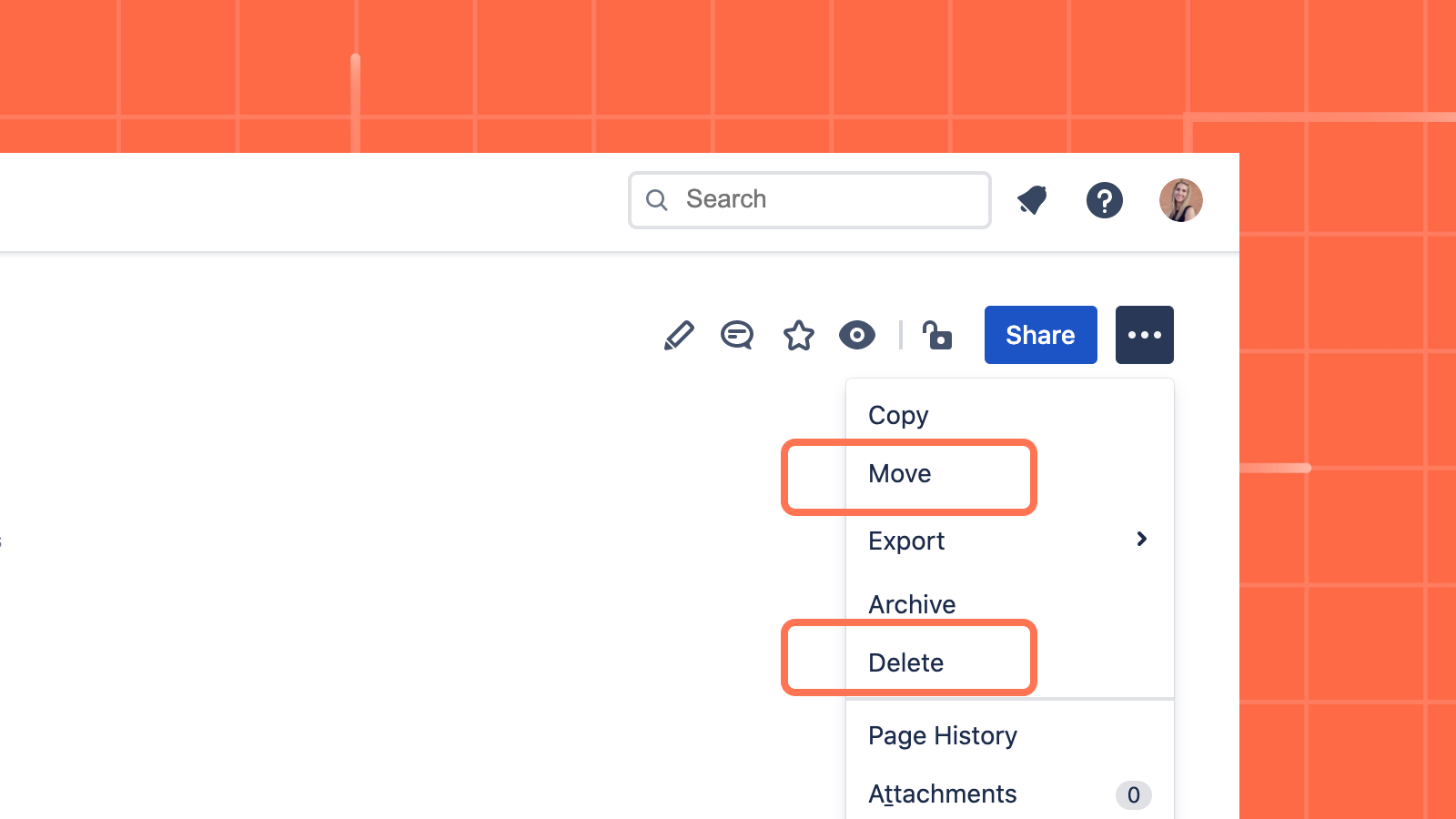
Task: Select the Export menu entry
Action: [1010, 541]
